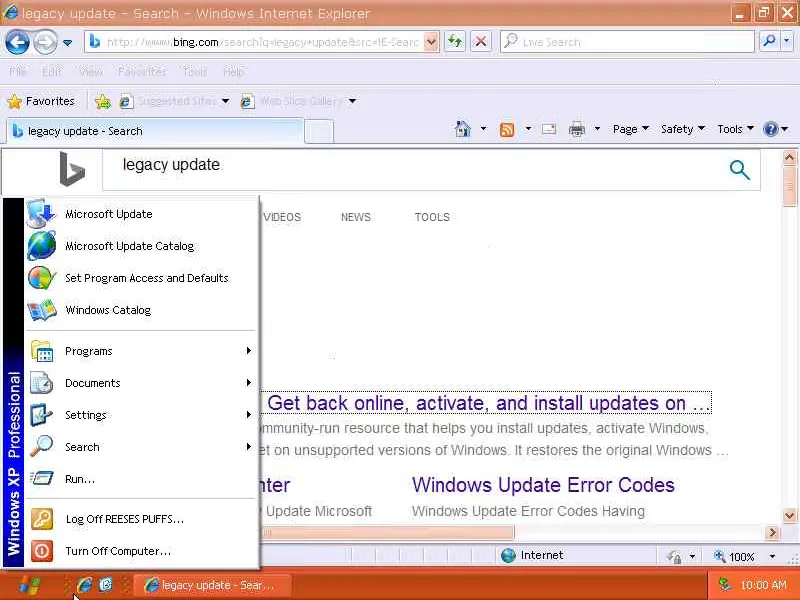This screenshot has height=600, width=800.
Task: Select the legacy update - Search tab
Action: (154, 131)
